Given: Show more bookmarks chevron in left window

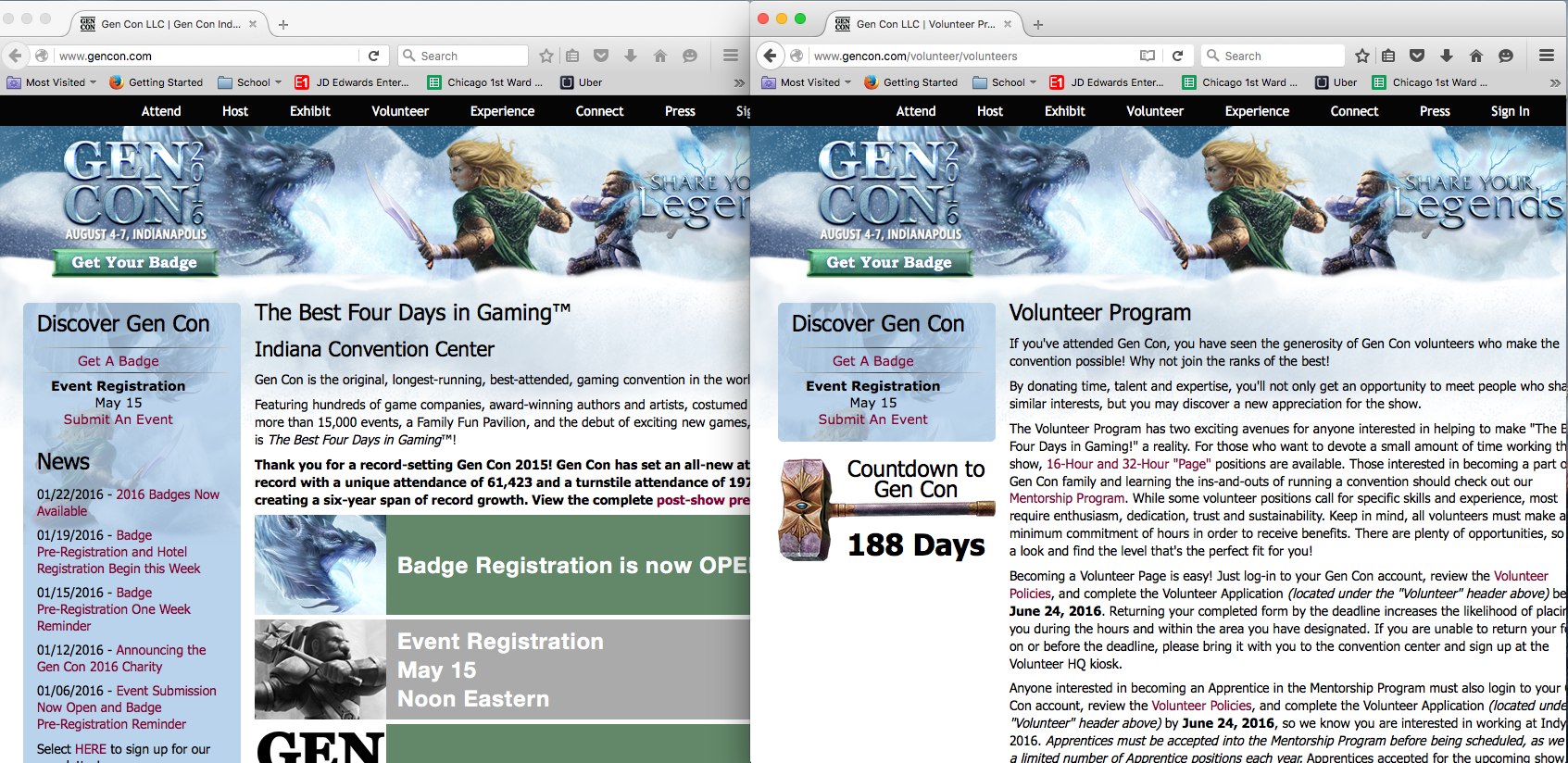Looking at the screenshot, I should pos(739,82).
